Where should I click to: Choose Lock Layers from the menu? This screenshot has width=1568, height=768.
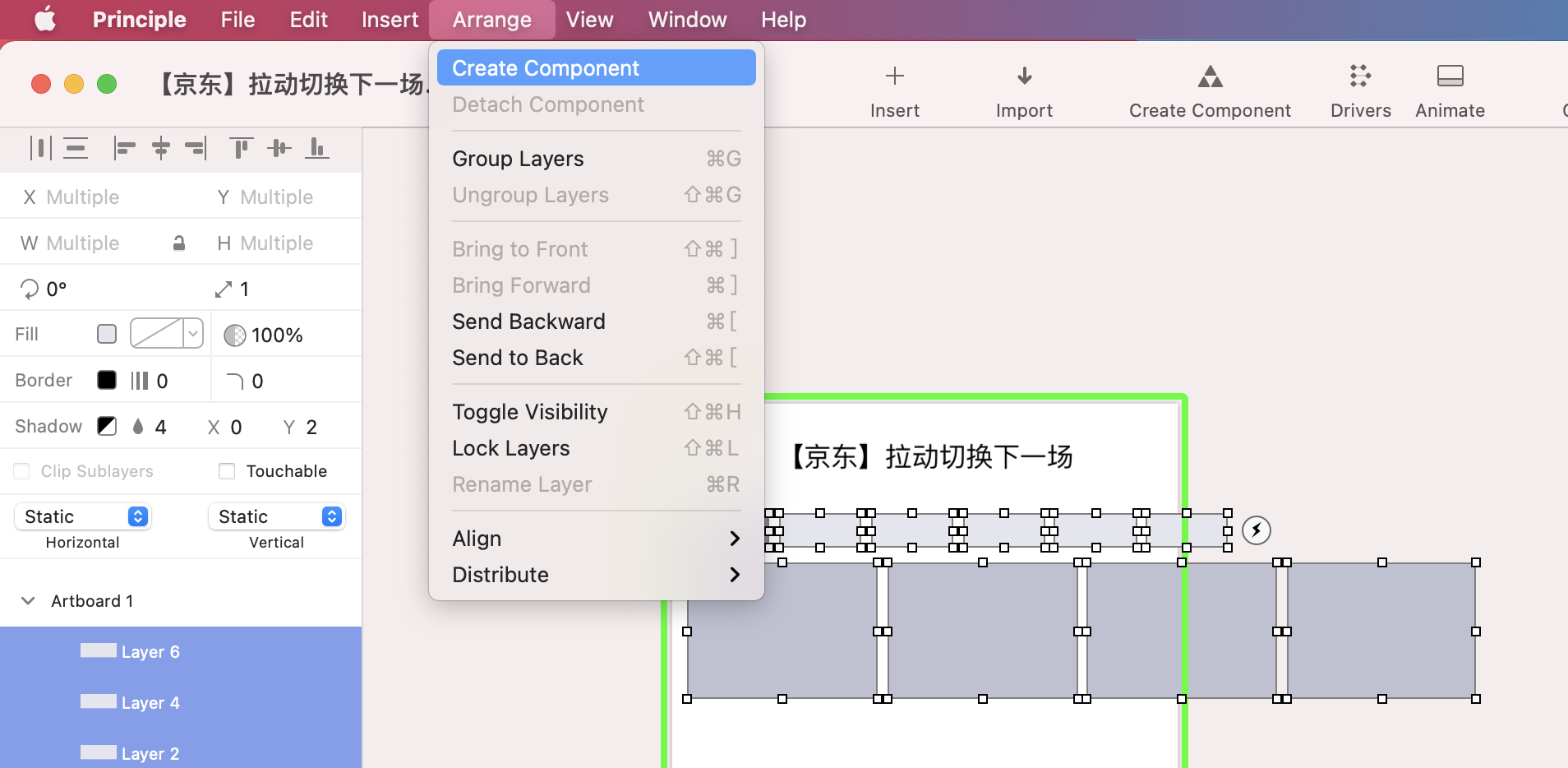(597, 448)
